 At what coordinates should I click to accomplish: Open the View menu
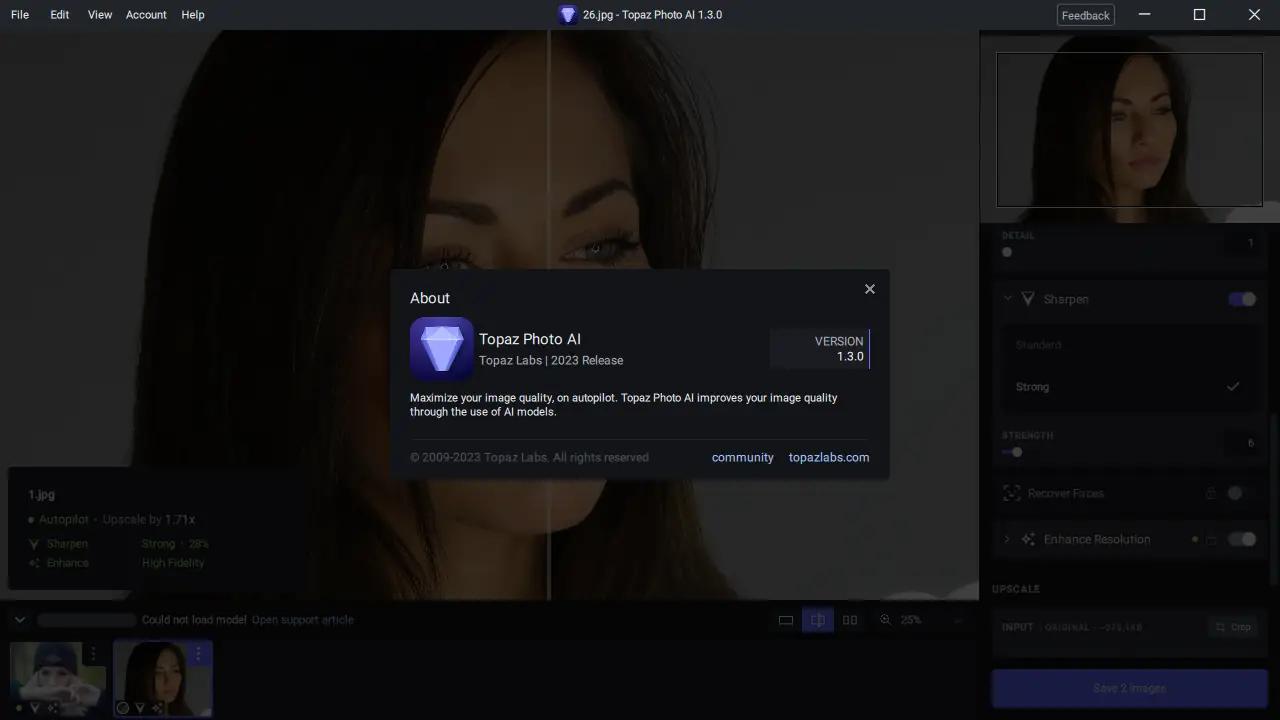(100, 15)
